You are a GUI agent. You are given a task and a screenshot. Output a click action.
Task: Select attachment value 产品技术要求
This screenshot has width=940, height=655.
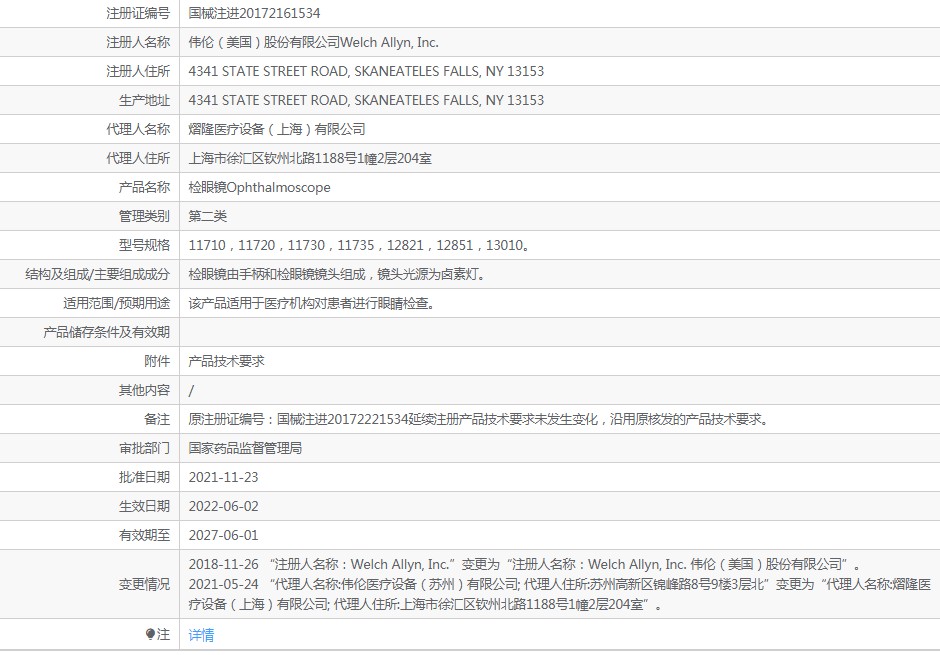click(226, 361)
